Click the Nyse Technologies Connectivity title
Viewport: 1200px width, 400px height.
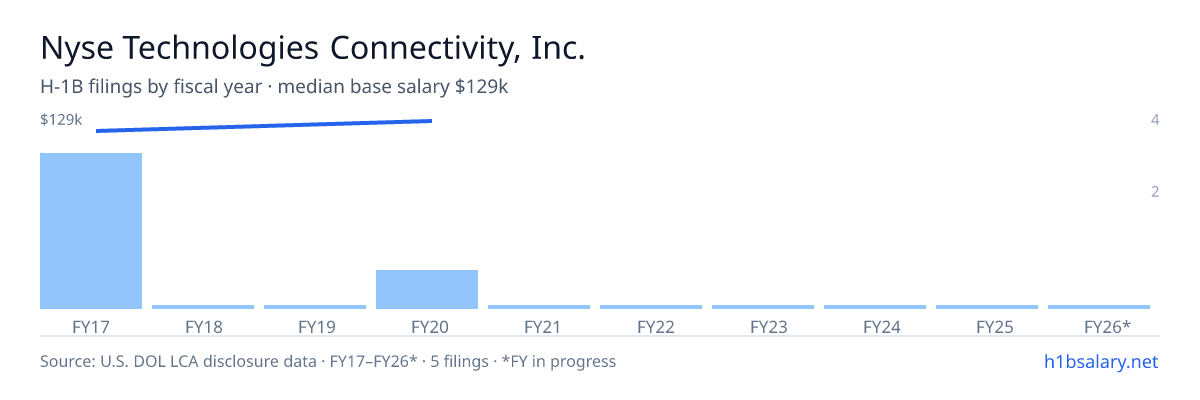coord(312,48)
